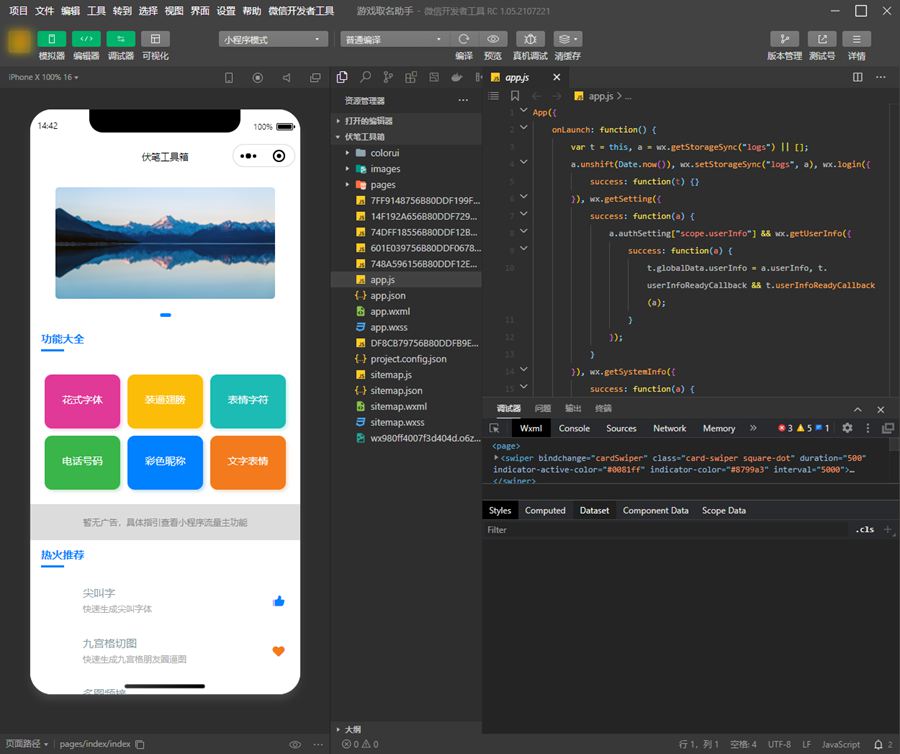Screen dimensions: 900x754
Task: Toggle the 调试器 debugger panel button
Action: 120,39
